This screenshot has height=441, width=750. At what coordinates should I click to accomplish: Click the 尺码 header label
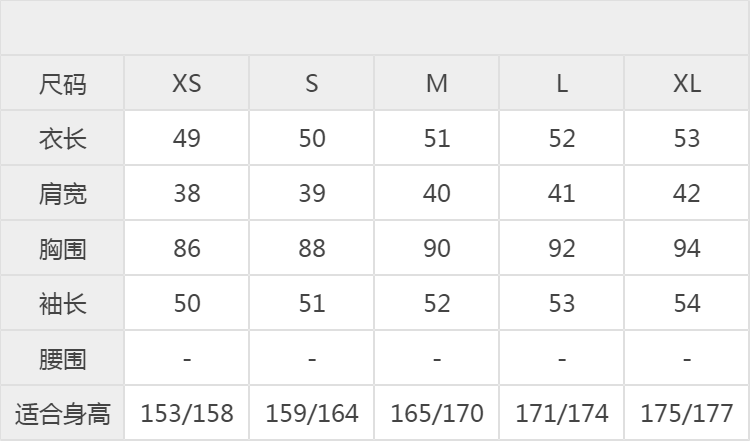[62, 84]
